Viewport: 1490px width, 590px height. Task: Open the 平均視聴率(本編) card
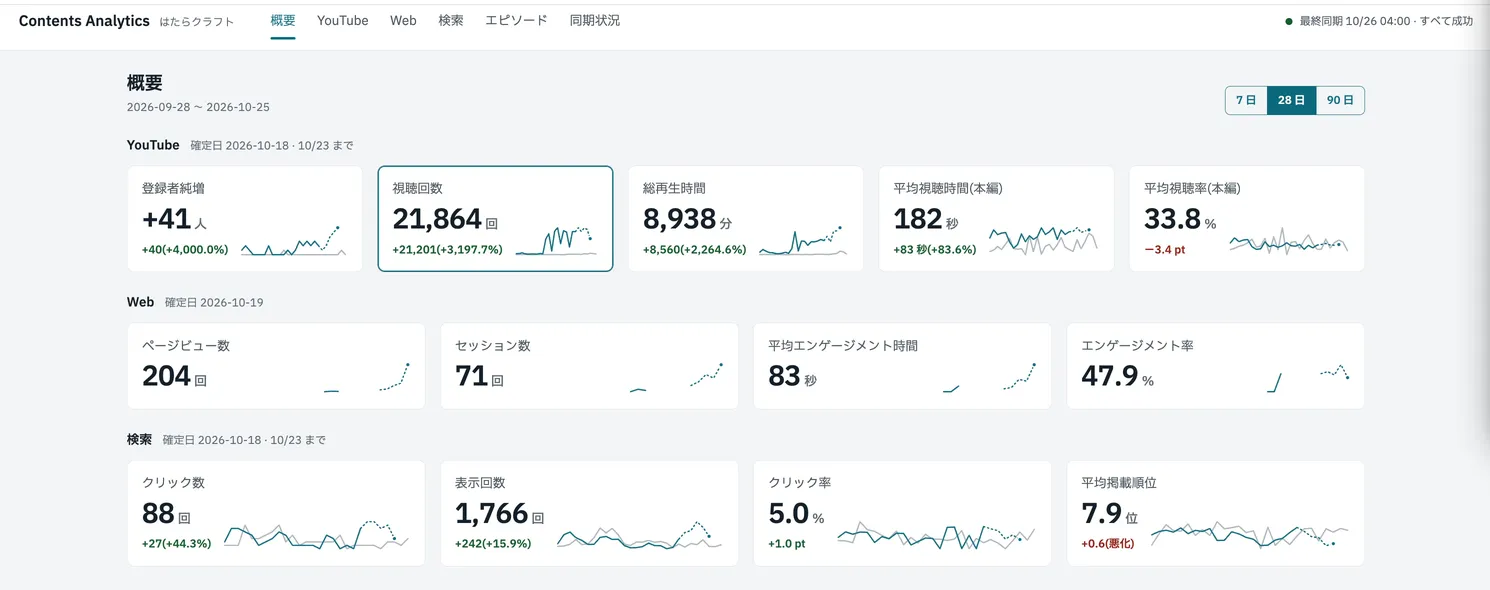click(1247, 219)
